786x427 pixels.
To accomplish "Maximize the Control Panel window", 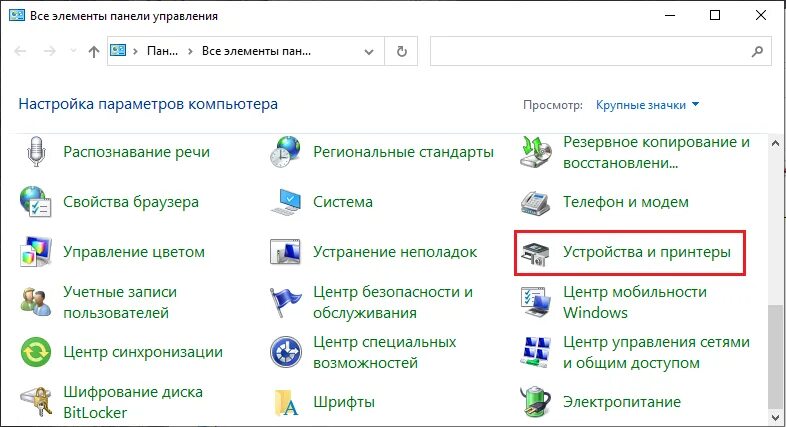I will 715,16.
